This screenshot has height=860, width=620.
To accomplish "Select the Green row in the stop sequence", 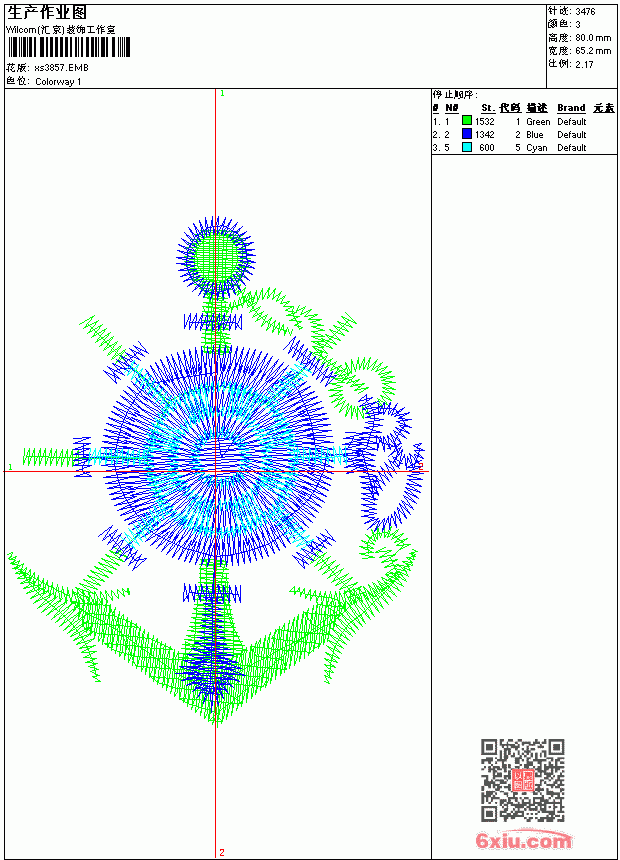I will click(x=524, y=121).
